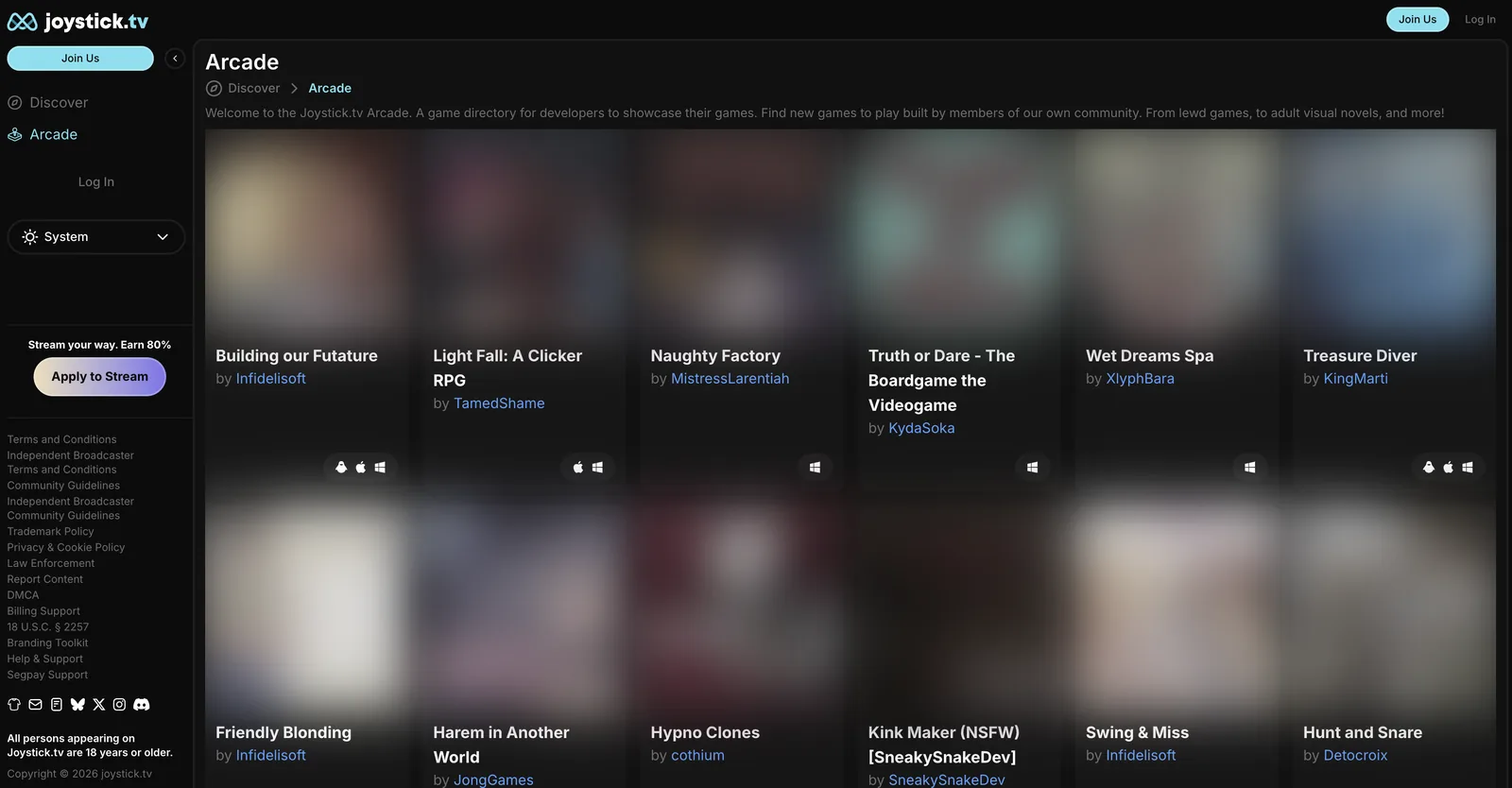Open author KingMarti's profile link
This screenshot has height=788, width=1512.
point(1356,379)
